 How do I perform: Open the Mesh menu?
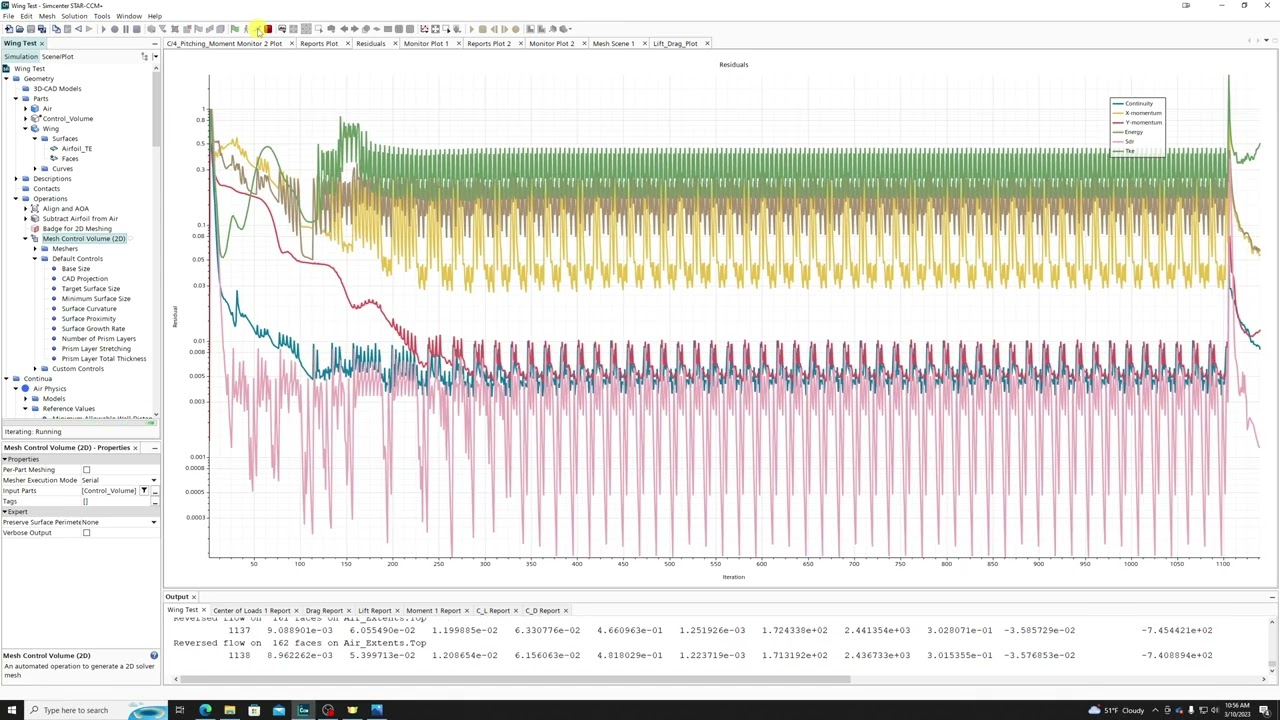(x=47, y=16)
